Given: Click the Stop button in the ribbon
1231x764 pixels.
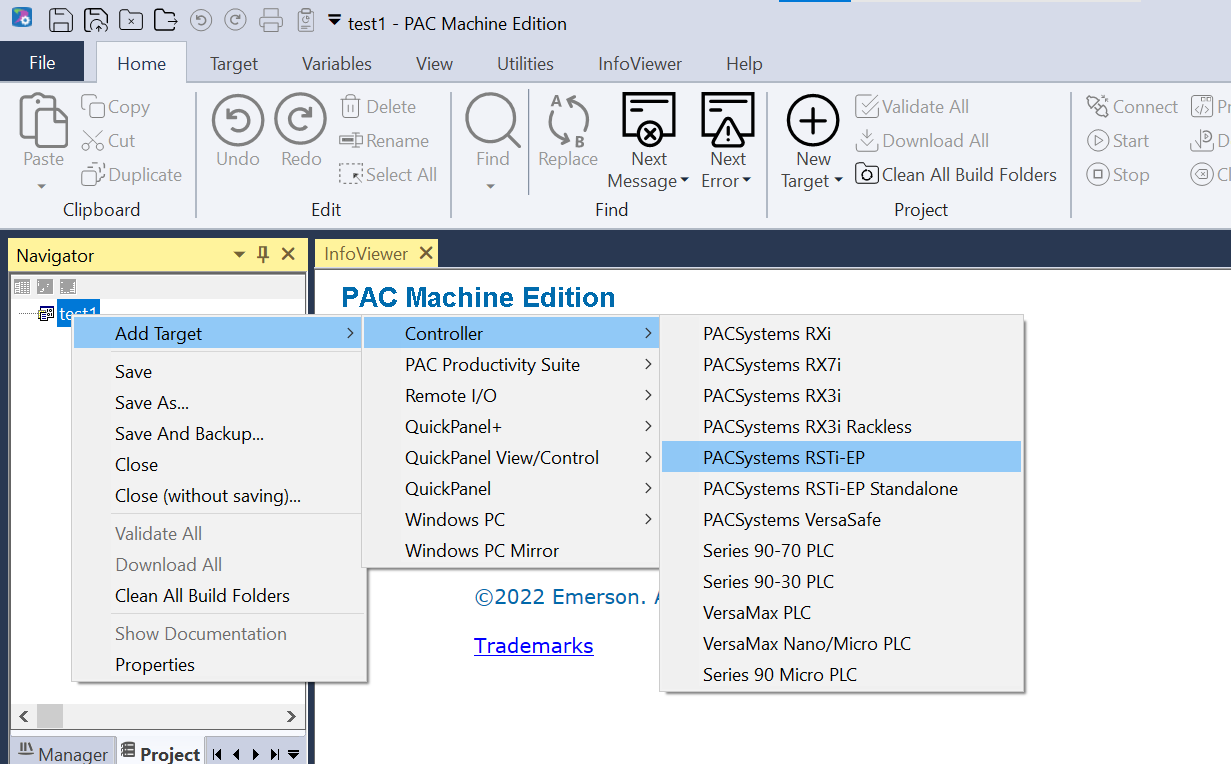Looking at the screenshot, I should tap(1118, 175).
